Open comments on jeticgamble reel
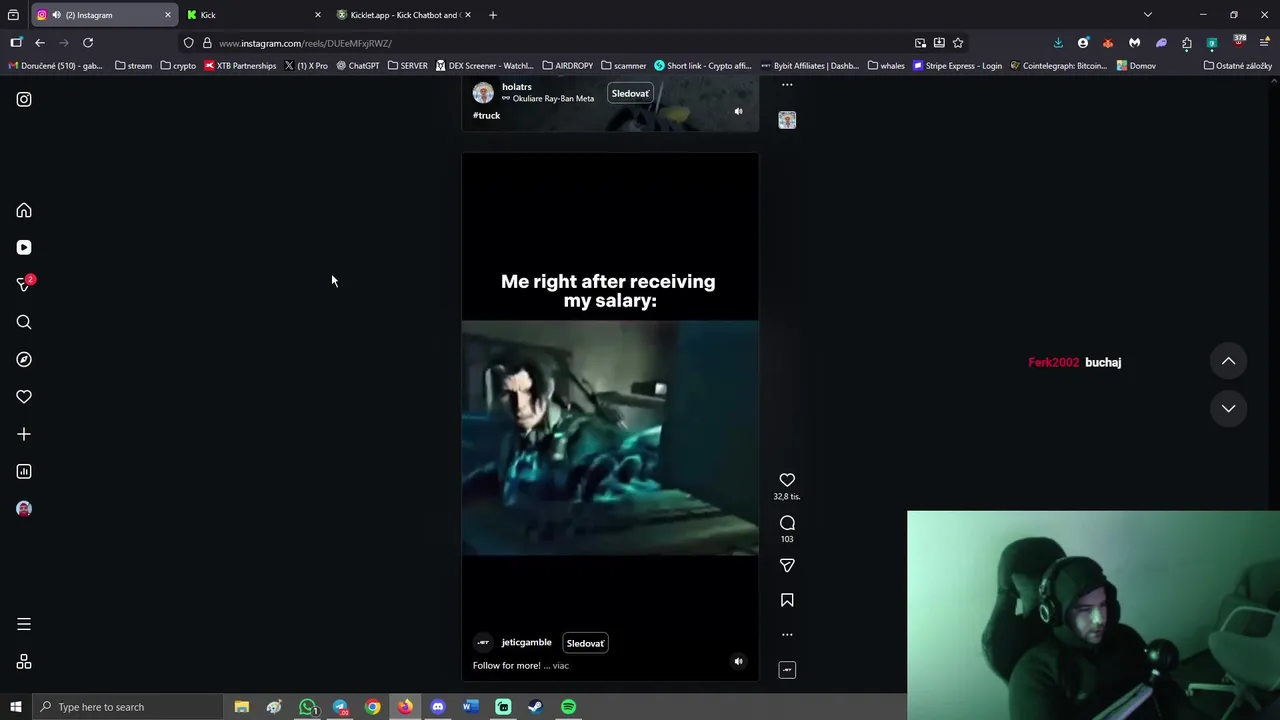Image resolution: width=1280 pixels, height=720 pixels. point(787,523)
